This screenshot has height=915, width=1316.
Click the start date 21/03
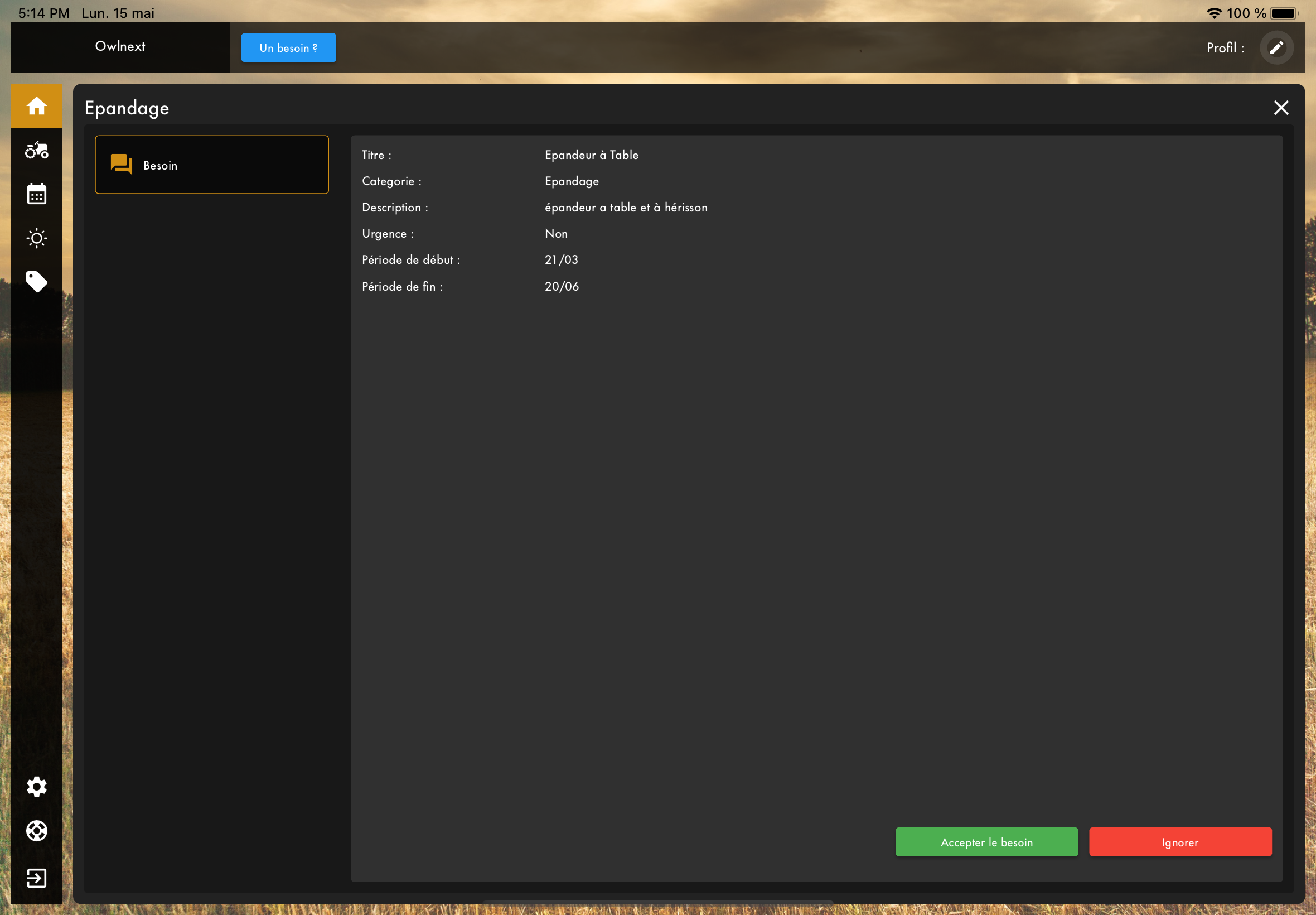pyautogui.click(x=562, y=259)
